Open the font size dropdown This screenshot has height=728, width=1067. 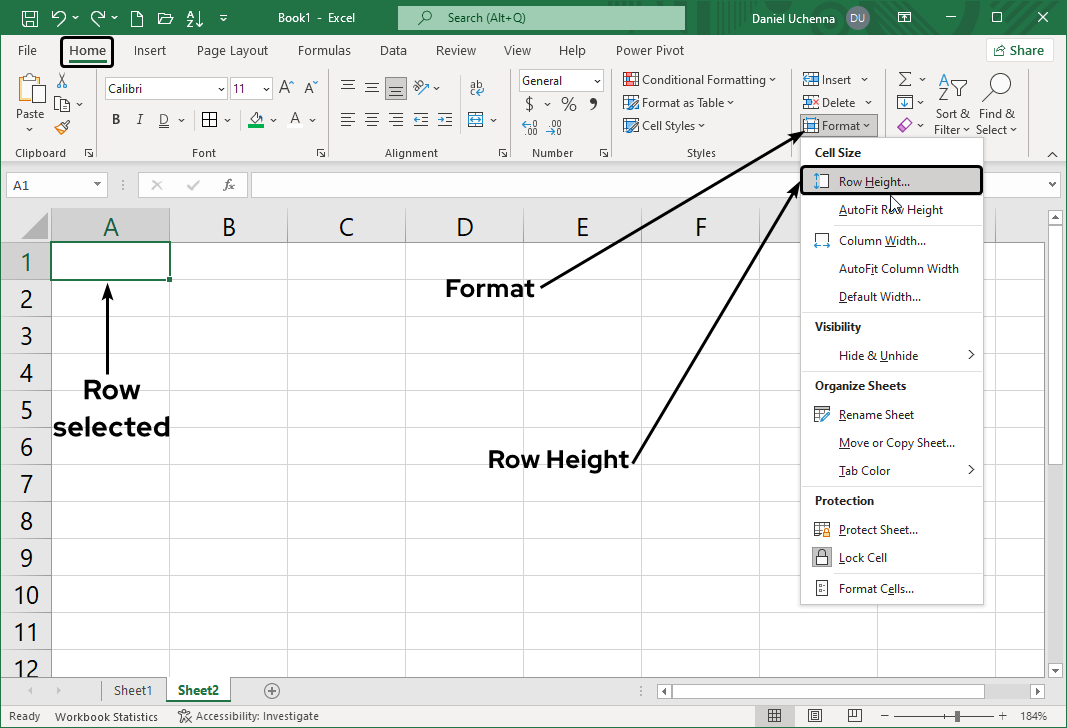pos(264,88)
